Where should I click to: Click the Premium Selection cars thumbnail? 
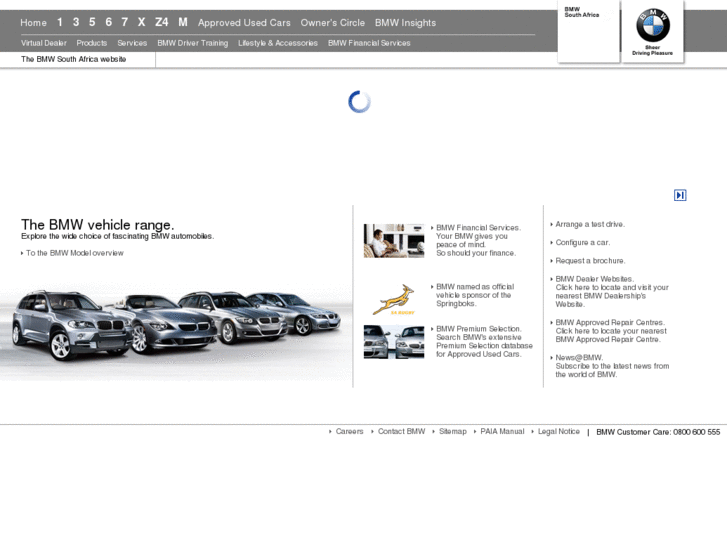[394, 342]
